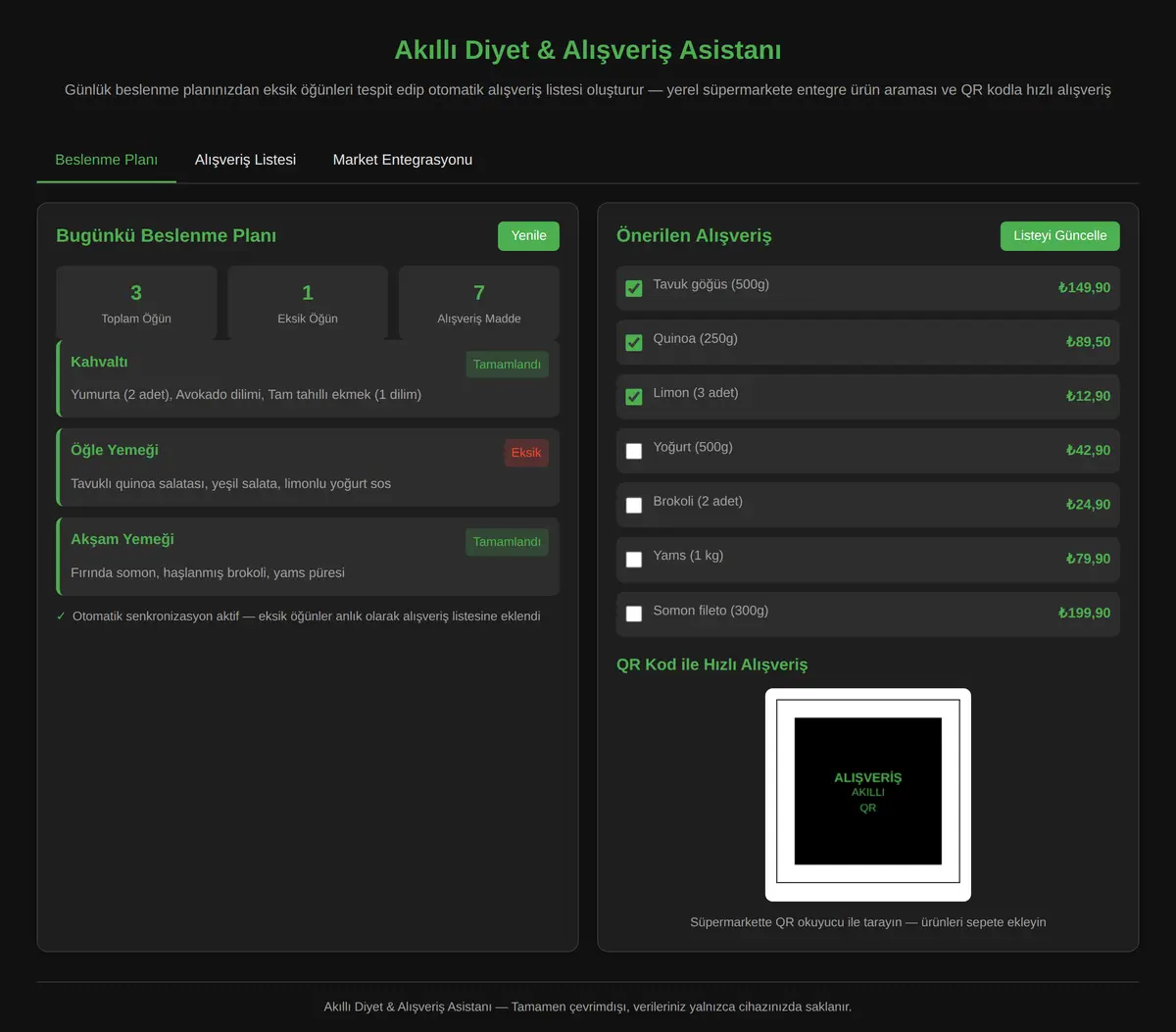Click the Tamamlandı badge on Kahvaltı
Viewport: 1176px width, 1032px height.
click(507, 365)
